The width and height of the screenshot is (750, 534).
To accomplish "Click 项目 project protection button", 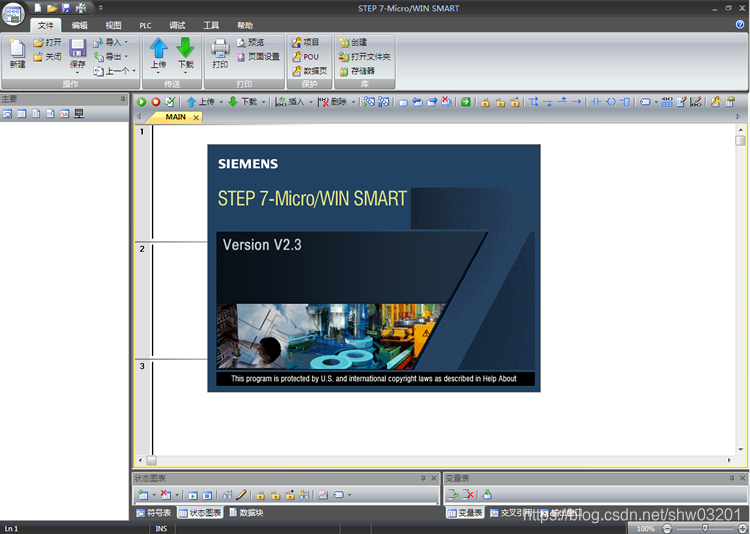I will coord(305,43).
